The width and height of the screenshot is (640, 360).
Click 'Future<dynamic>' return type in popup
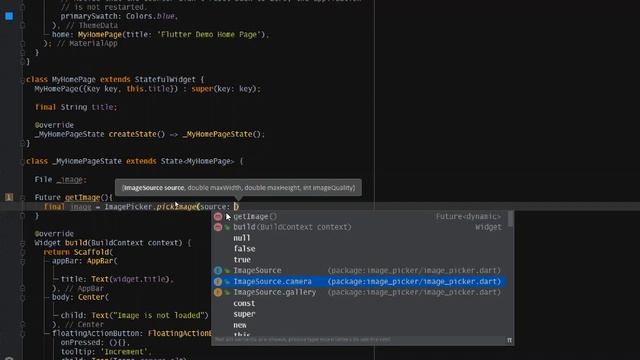[x=468, y=216]
